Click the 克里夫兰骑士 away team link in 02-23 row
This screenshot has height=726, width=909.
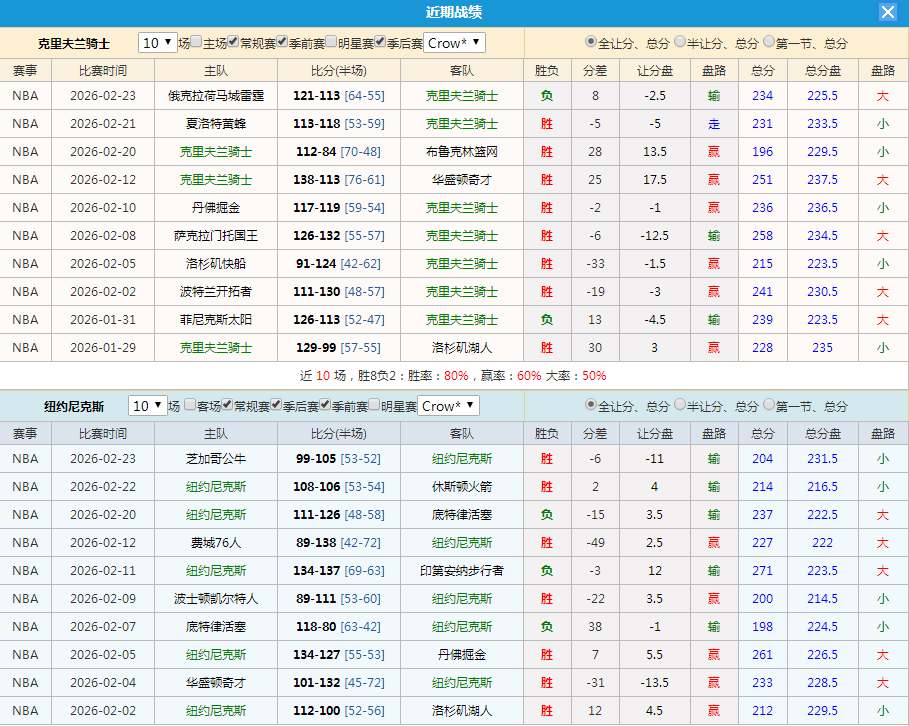pos(461,96)
